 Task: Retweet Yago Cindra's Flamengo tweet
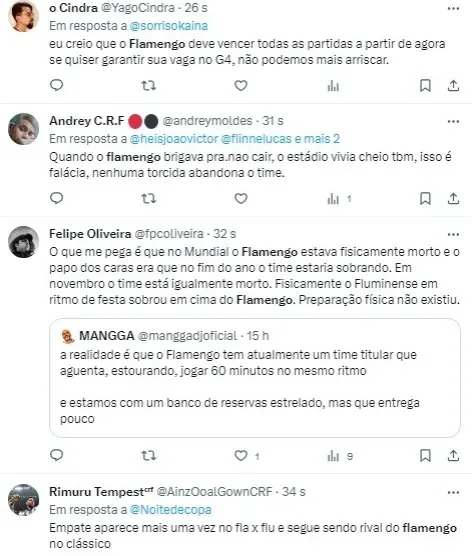(x=149, y=85)
